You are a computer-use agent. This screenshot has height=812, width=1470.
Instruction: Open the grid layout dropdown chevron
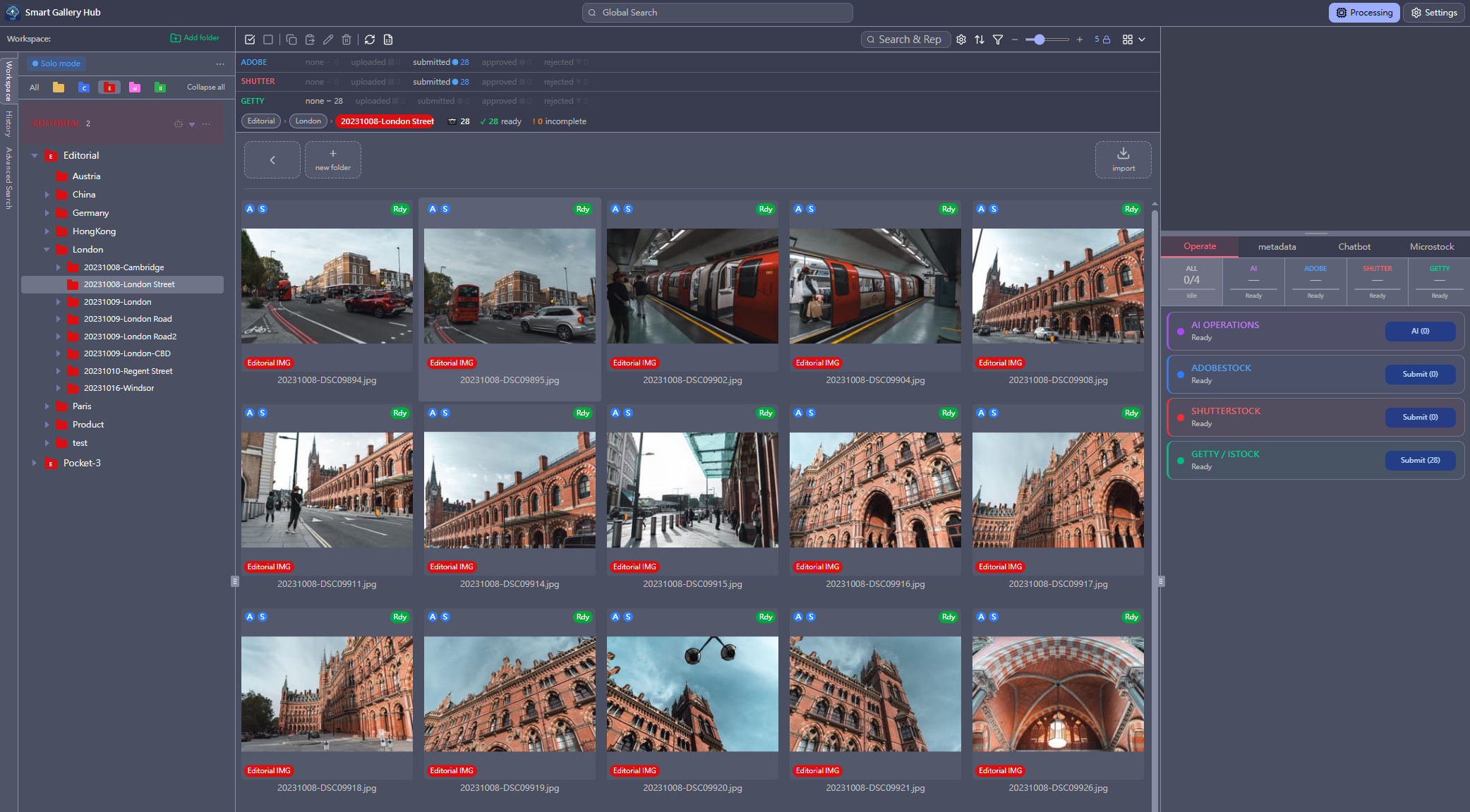pyautogui.click(x=1141, y=40)
